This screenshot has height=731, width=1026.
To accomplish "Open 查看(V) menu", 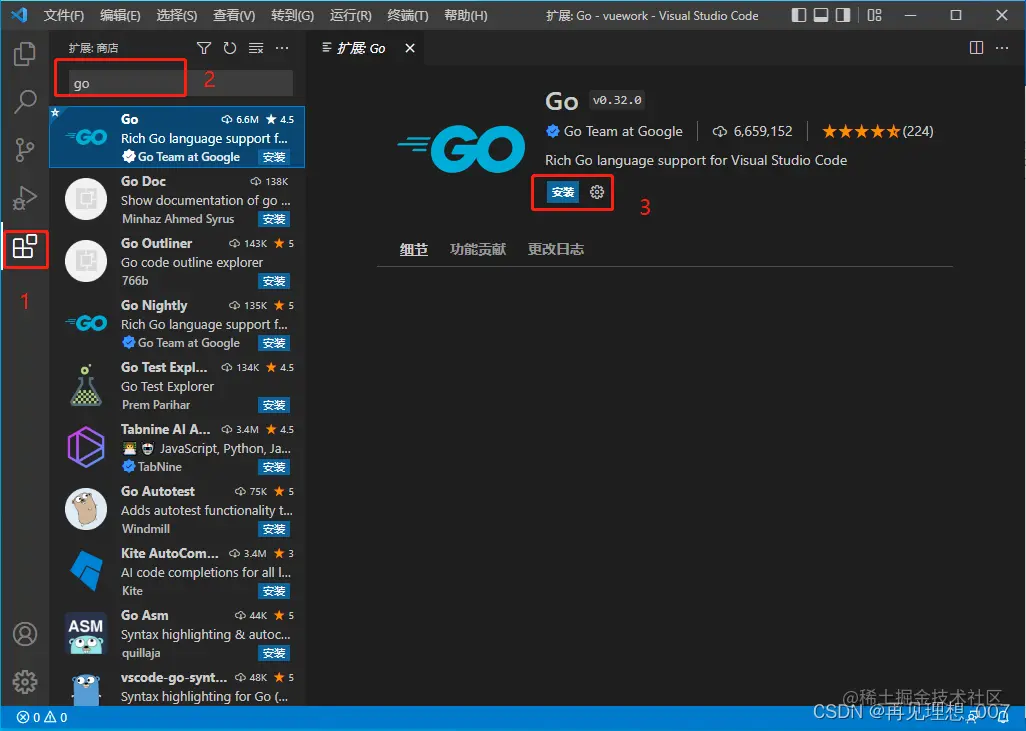I will coord(234,15).
